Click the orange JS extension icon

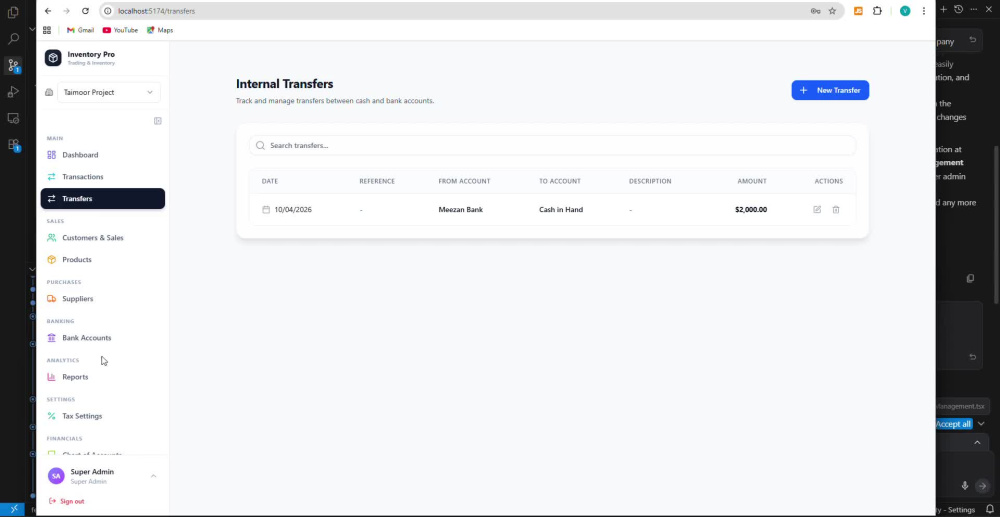point(858,11)
